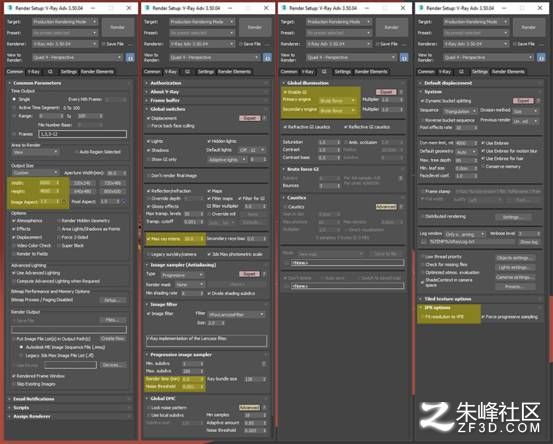Open the Area to Render View dropdown
The height and width of the screenshot is (444, 553).
(x=35, y=152)
